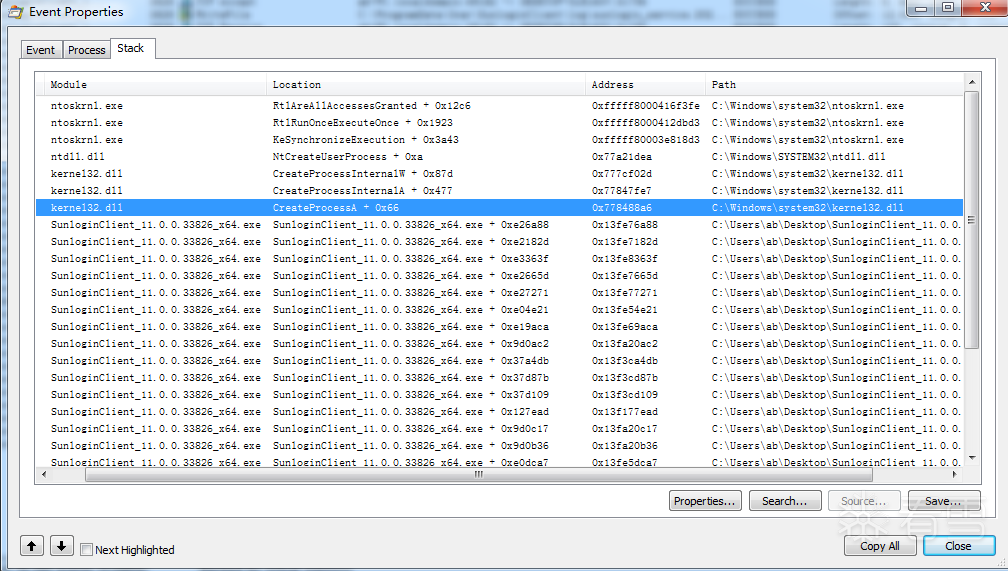Sort by the Address column header

[x=645, y=85]
